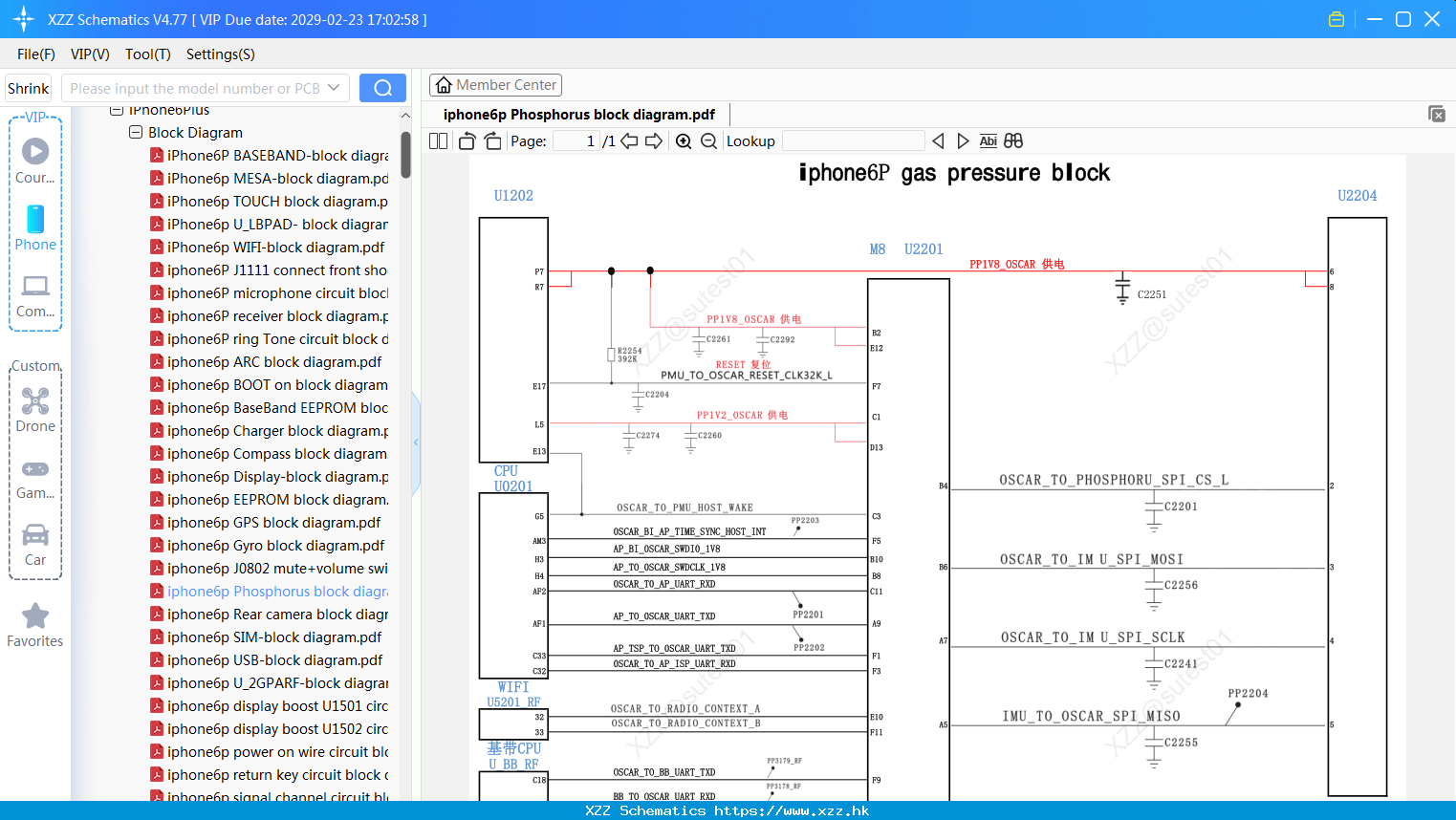Open iphone6p Compass block diagram
1456x820 pixels.
tap(270, 454)
